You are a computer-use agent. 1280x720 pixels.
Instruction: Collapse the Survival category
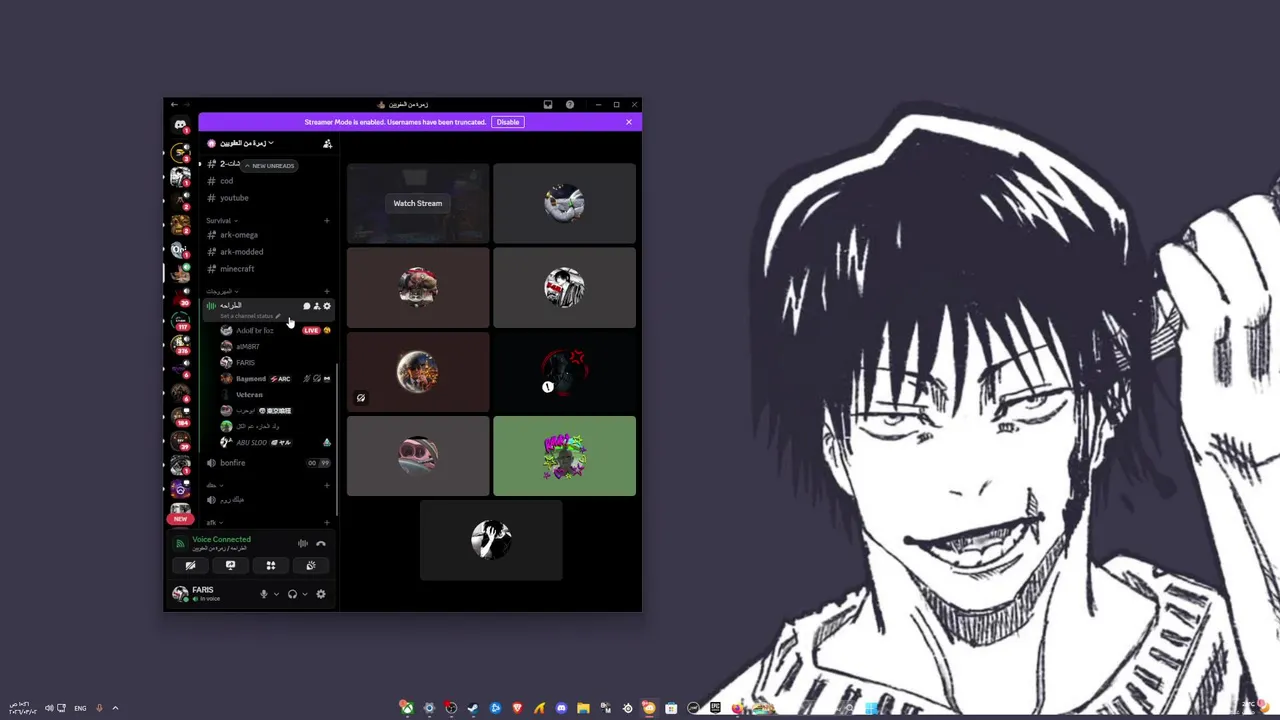point(221,220)
